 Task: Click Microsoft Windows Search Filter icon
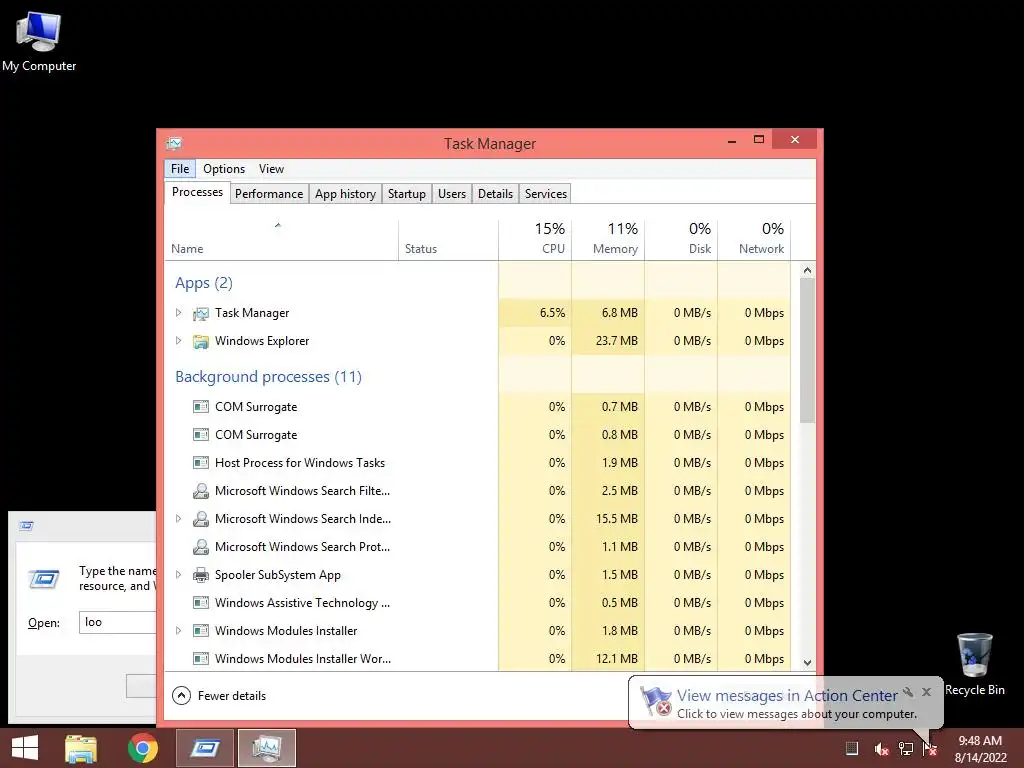point(200,491)
